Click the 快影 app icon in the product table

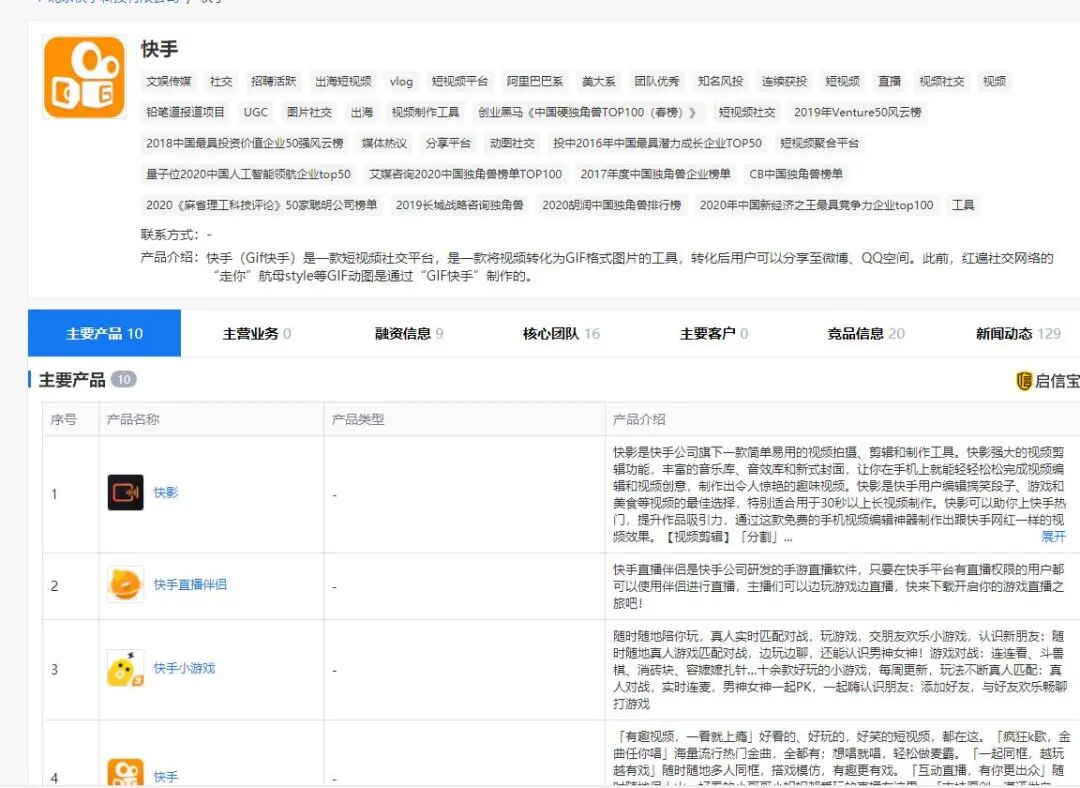click(126, 494)
